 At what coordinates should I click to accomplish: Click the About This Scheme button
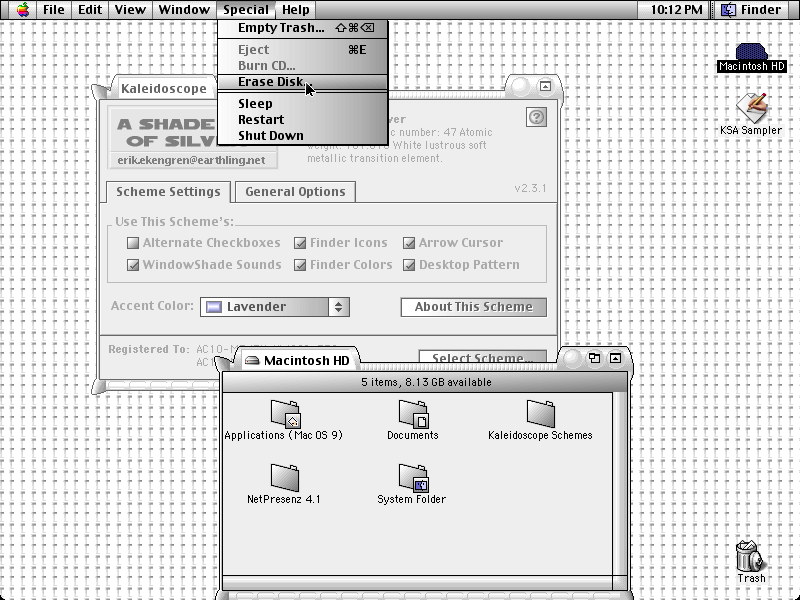pyautogui.click(x=473, y=307)
